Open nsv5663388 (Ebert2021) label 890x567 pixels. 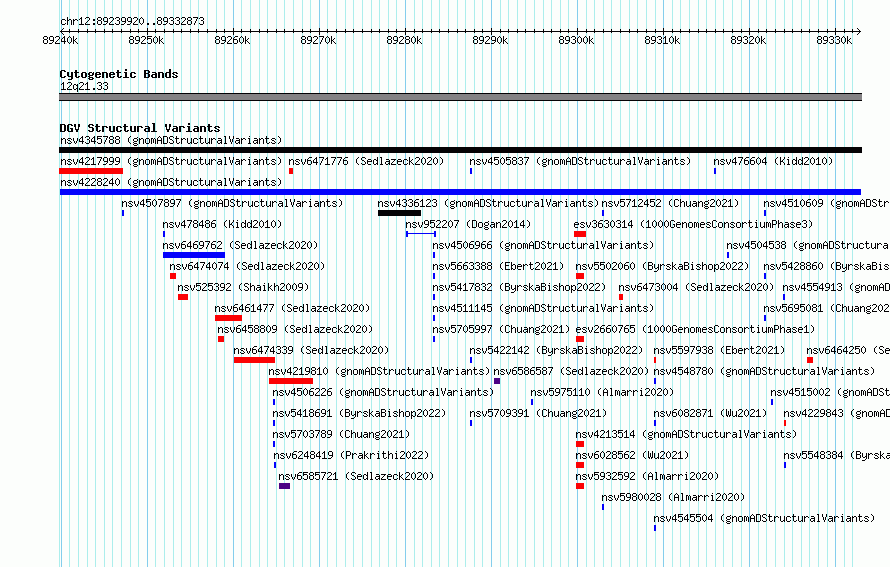coord(498,266)
